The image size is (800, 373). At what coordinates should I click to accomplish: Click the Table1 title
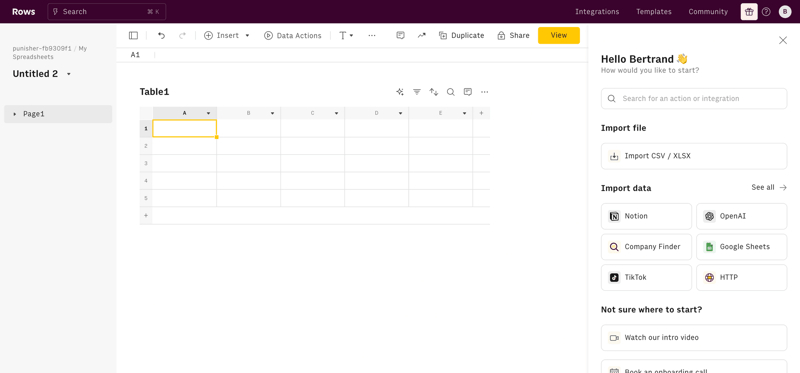[x=154, y=92]
